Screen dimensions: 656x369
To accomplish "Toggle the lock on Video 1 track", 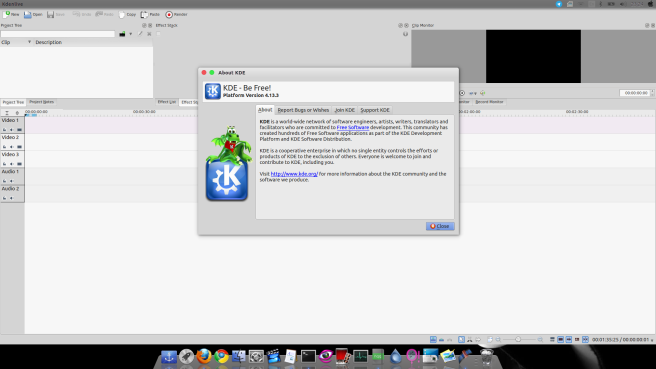I will [x=5, y=130].
